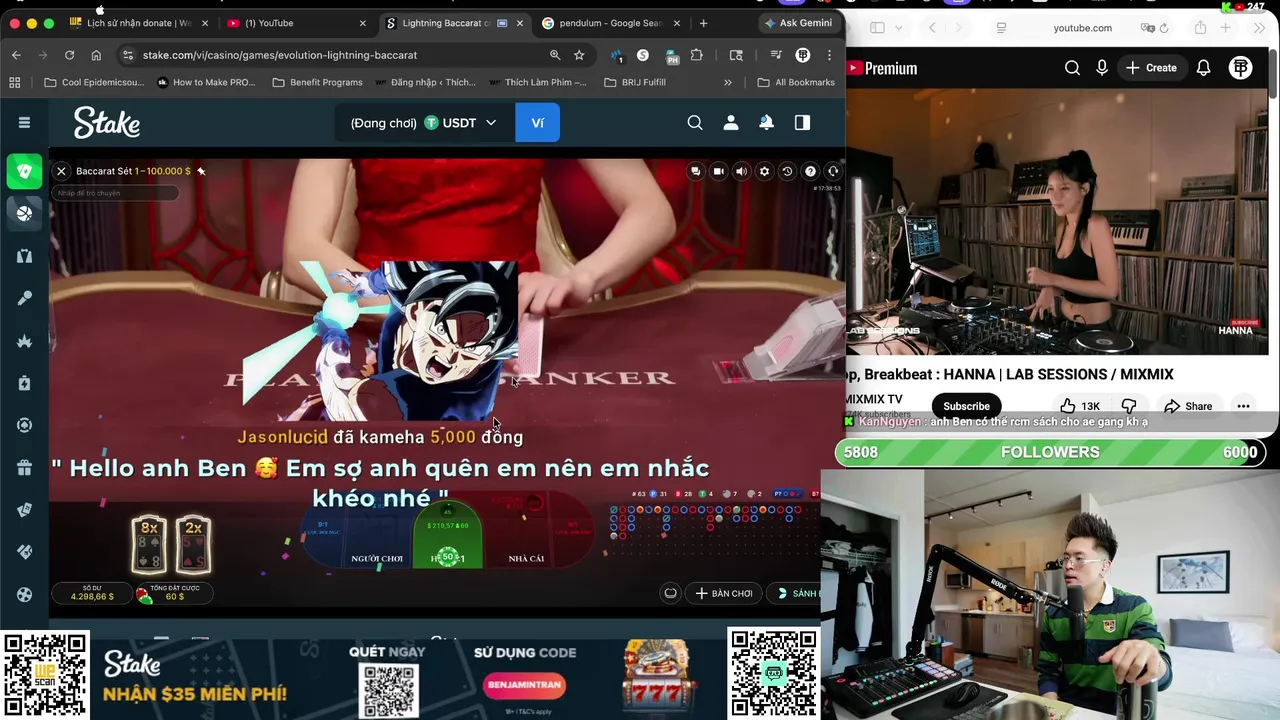Share the HANNA Lab Sessions video
The height and width of the screenshot is (720, 1280).
point(1188,406)
